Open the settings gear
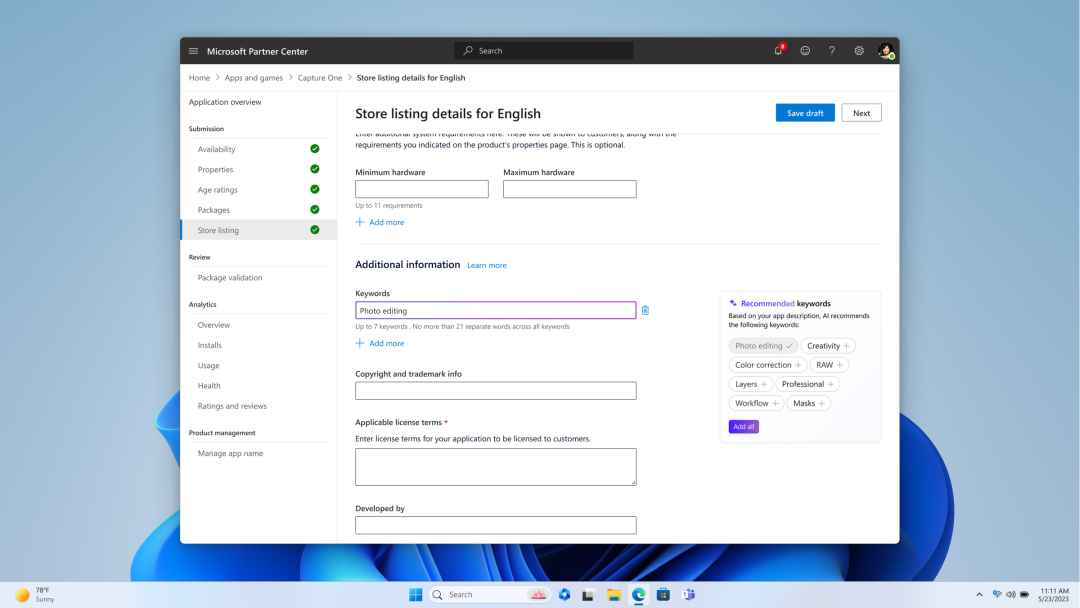 (x=858, y=50)
